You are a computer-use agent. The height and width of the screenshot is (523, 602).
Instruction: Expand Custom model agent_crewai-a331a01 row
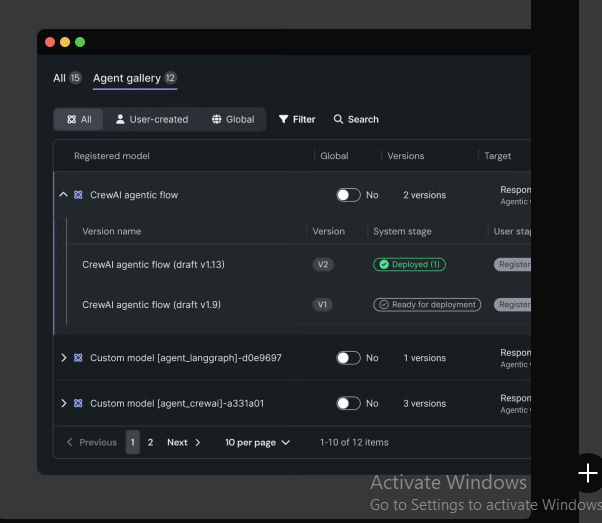pos(63,403)
